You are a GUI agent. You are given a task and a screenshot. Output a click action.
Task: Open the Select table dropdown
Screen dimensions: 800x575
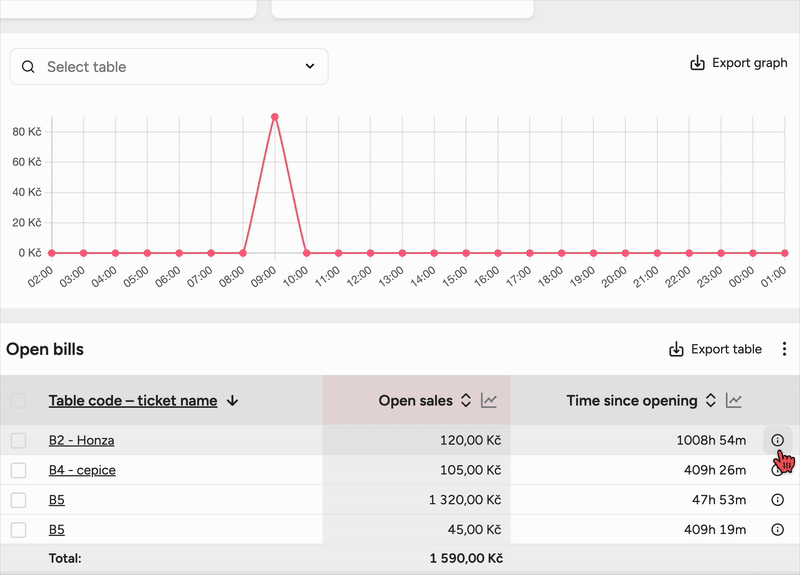(x=169, y=67)
